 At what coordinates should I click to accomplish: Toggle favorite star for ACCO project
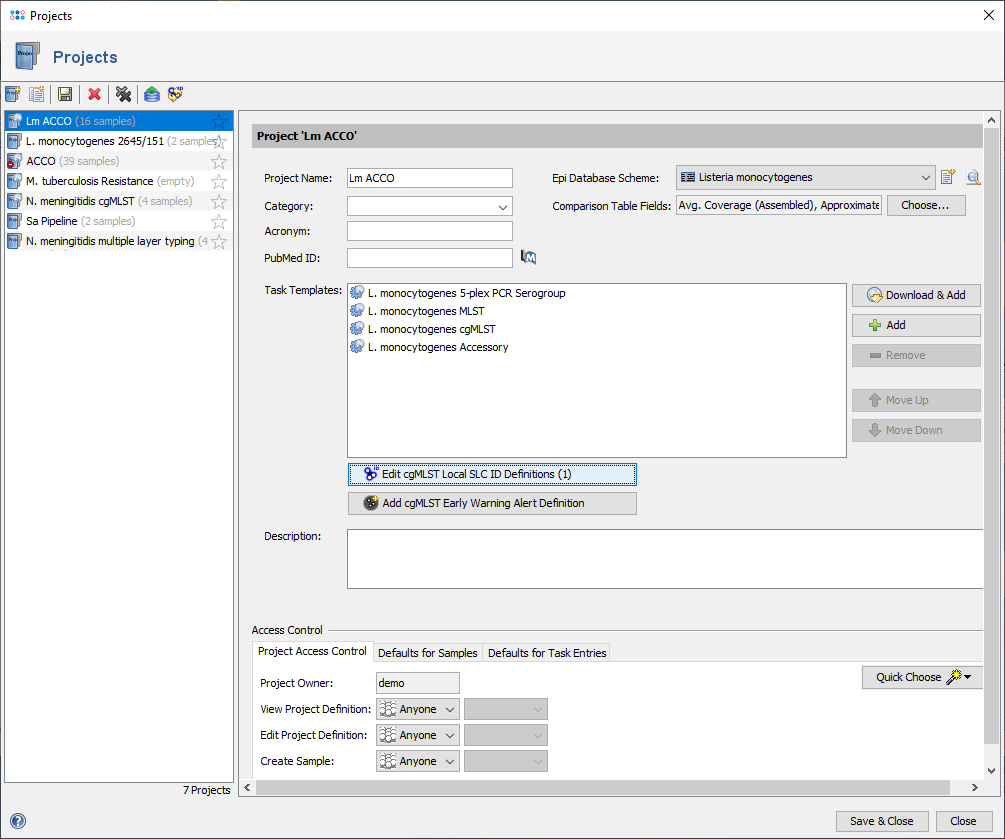219,161
